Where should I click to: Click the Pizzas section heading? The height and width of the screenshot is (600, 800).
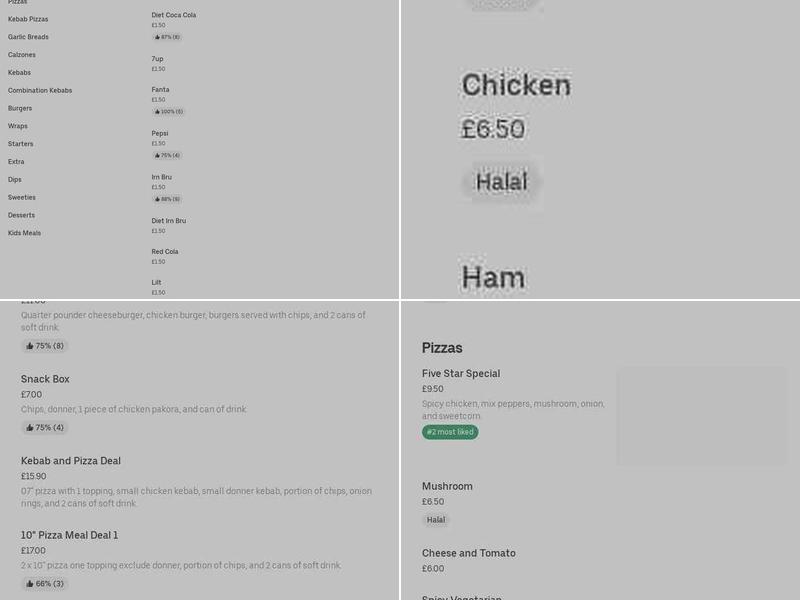(x=441, y=348)
